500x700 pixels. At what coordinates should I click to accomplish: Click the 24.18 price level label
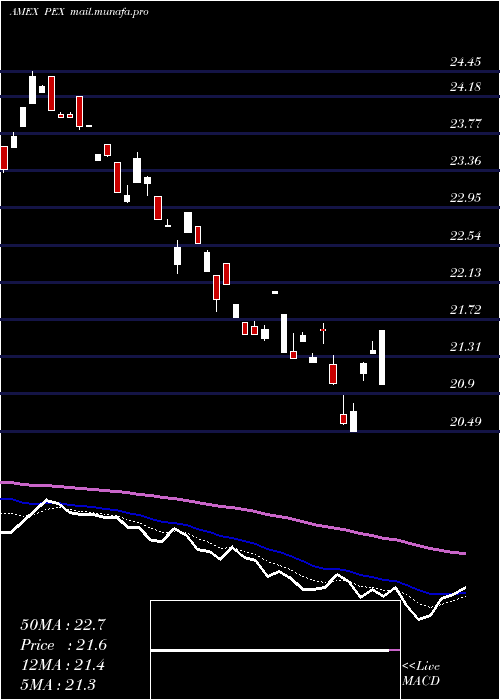click(465, 87)
